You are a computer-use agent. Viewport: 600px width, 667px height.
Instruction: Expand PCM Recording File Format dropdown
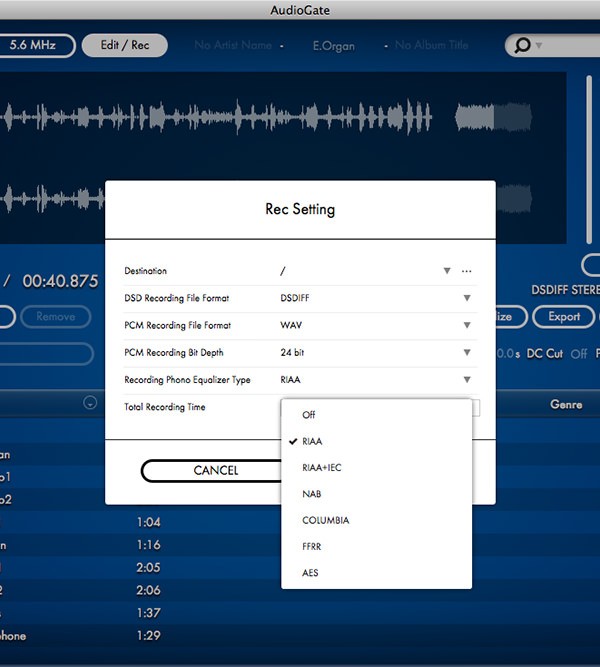coord(466,325)
